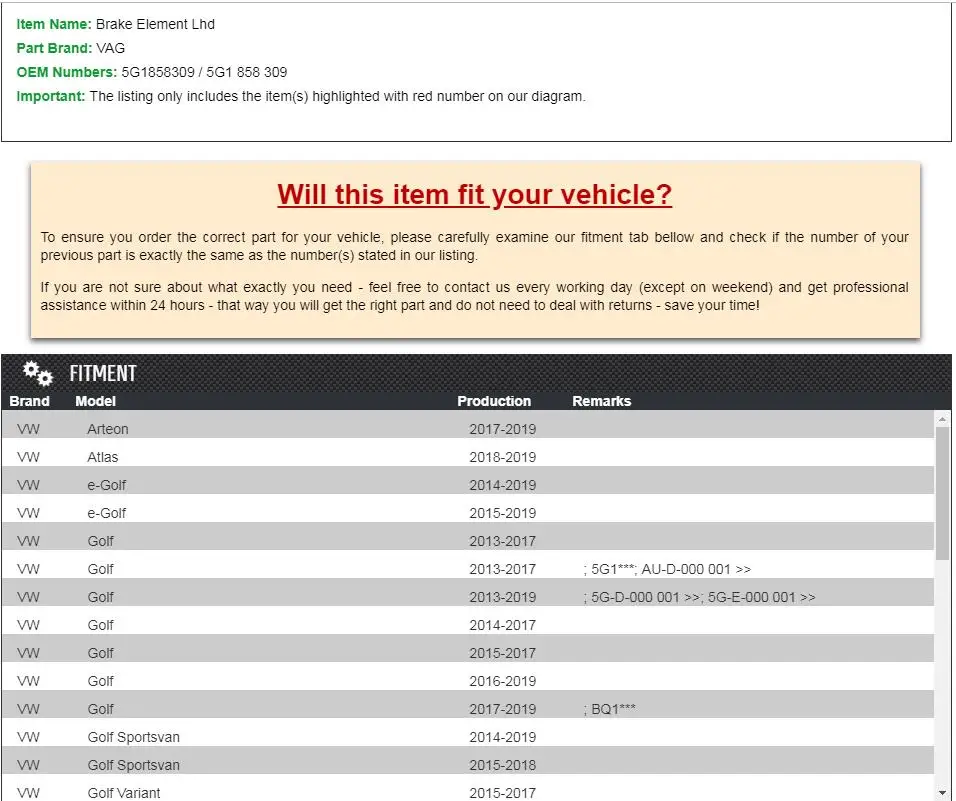Click the fitment table scrollbar thumb
This screenshot has width=956, height=801.
click(942, 493)
